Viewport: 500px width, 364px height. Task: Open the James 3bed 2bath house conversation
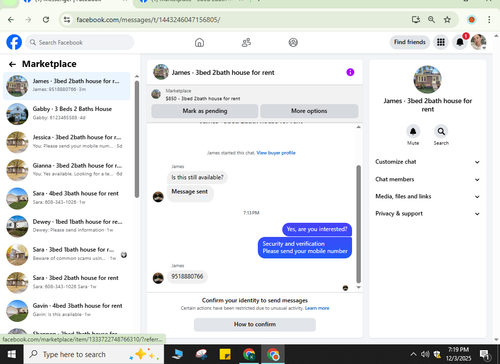66,86
